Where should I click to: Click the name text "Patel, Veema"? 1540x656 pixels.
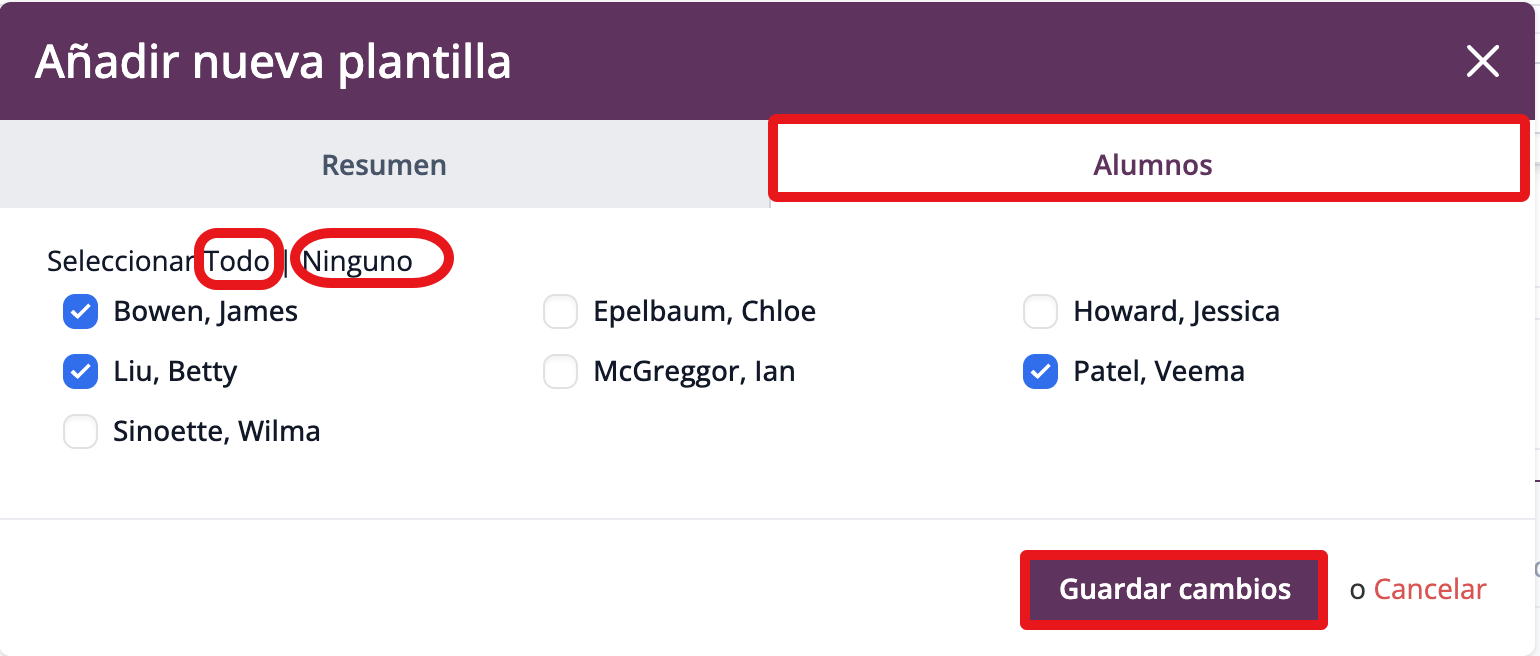tap(1158, 372)
